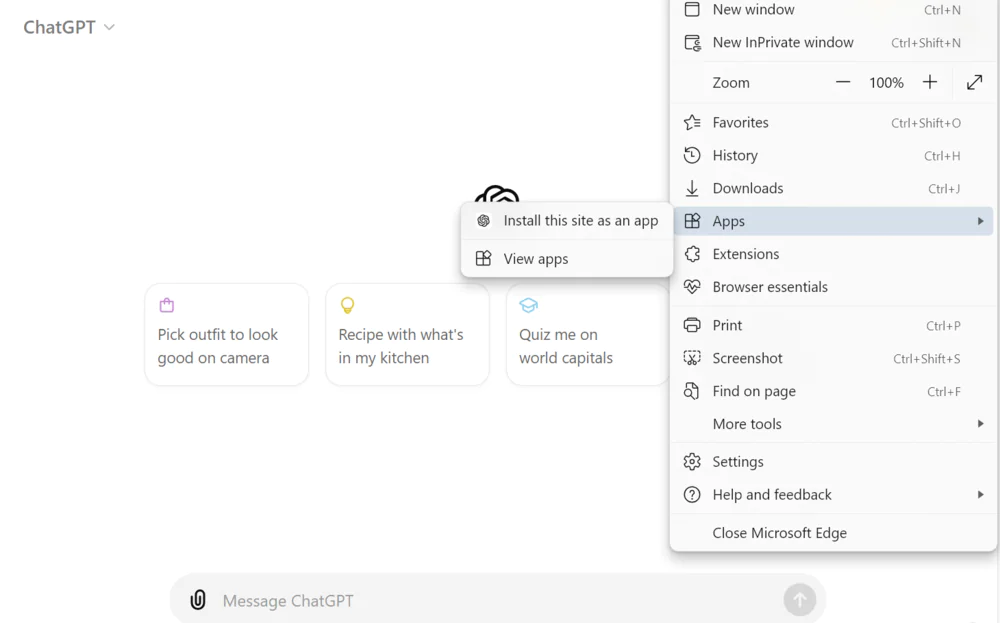Open the ChatGPT model dropdown
This screenshot has height=623, width=1000.
[x=69, y=27]
